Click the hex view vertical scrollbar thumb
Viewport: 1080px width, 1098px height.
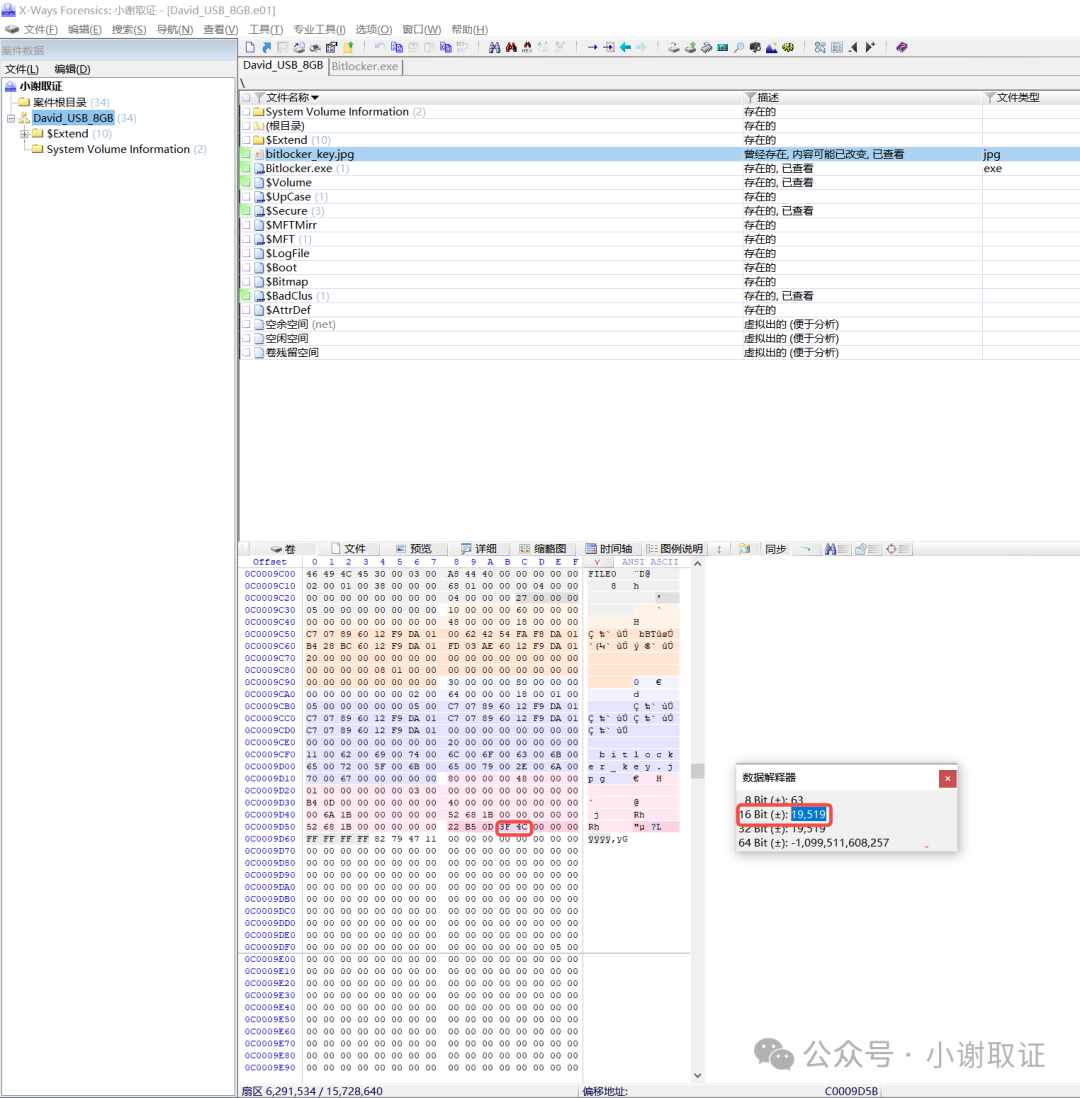(x=698, y=771)
